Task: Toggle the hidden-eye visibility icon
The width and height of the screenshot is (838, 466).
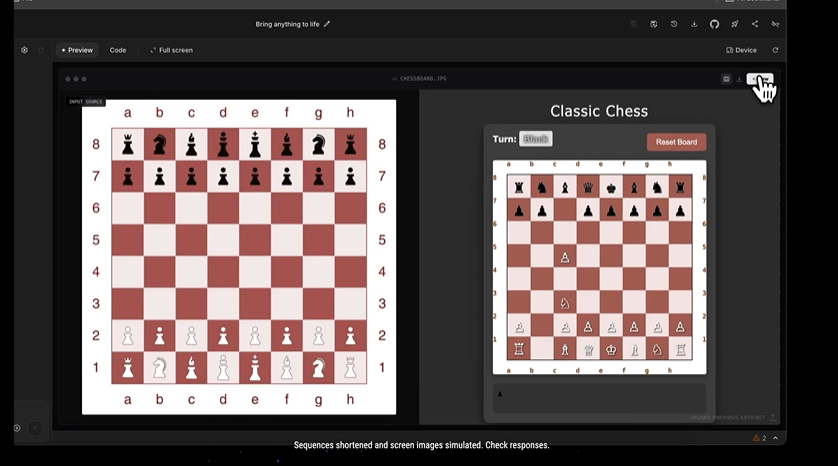Action: [x=774, y=24]
